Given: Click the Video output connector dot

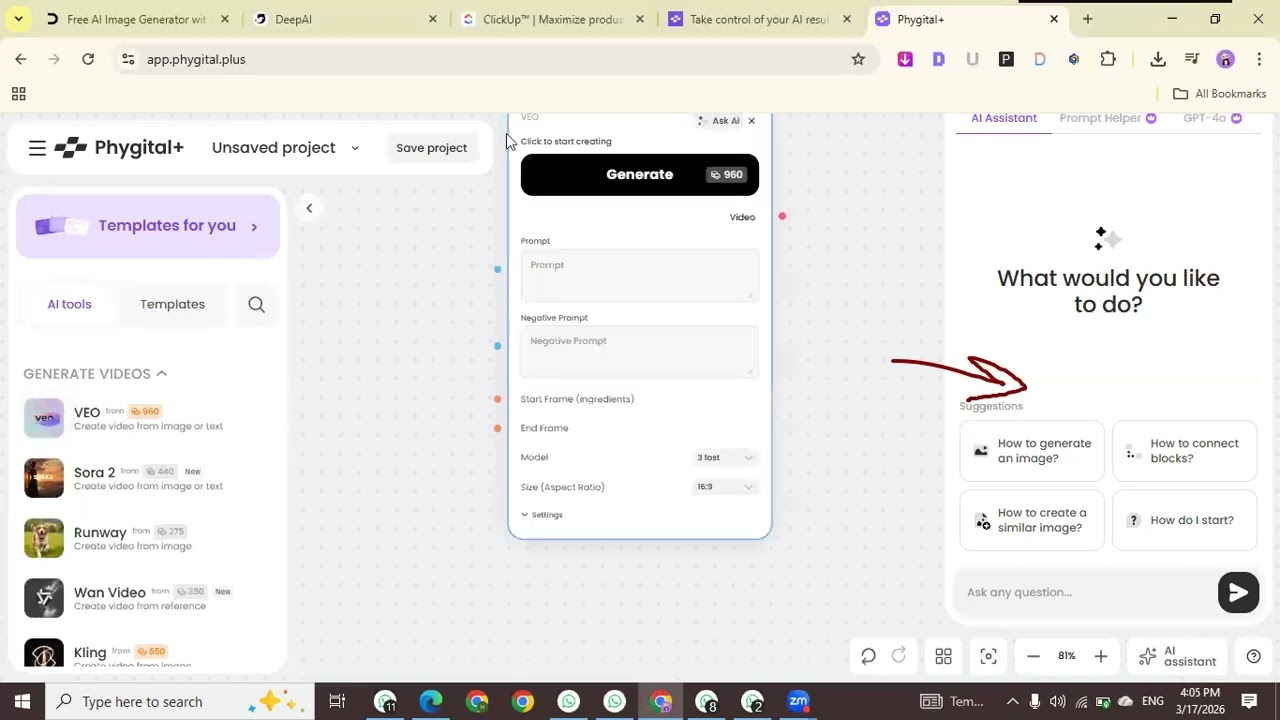Looking at the screenshot, I should click(x=782, y=217).
